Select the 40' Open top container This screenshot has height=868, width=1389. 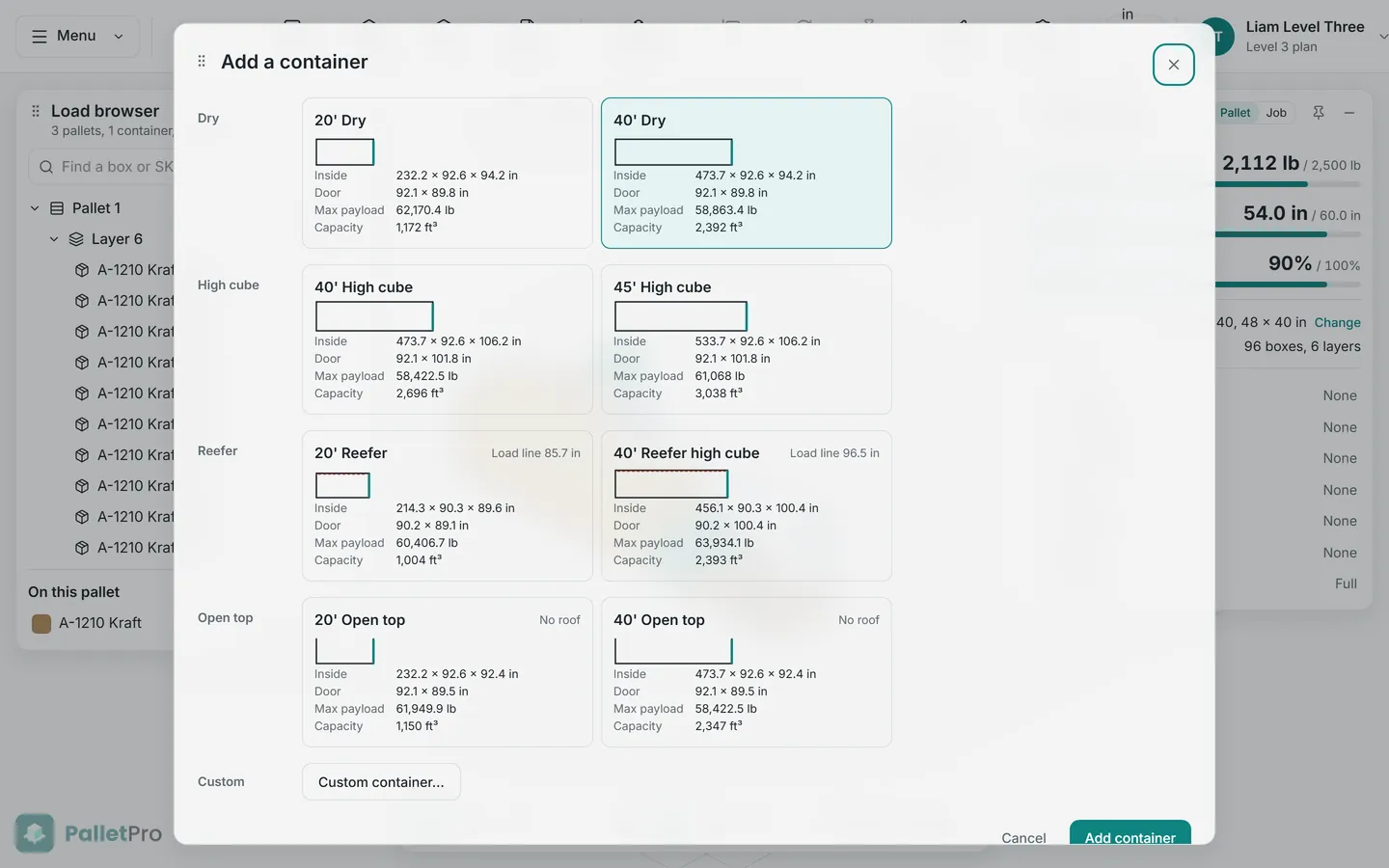[x=746, y=672]
